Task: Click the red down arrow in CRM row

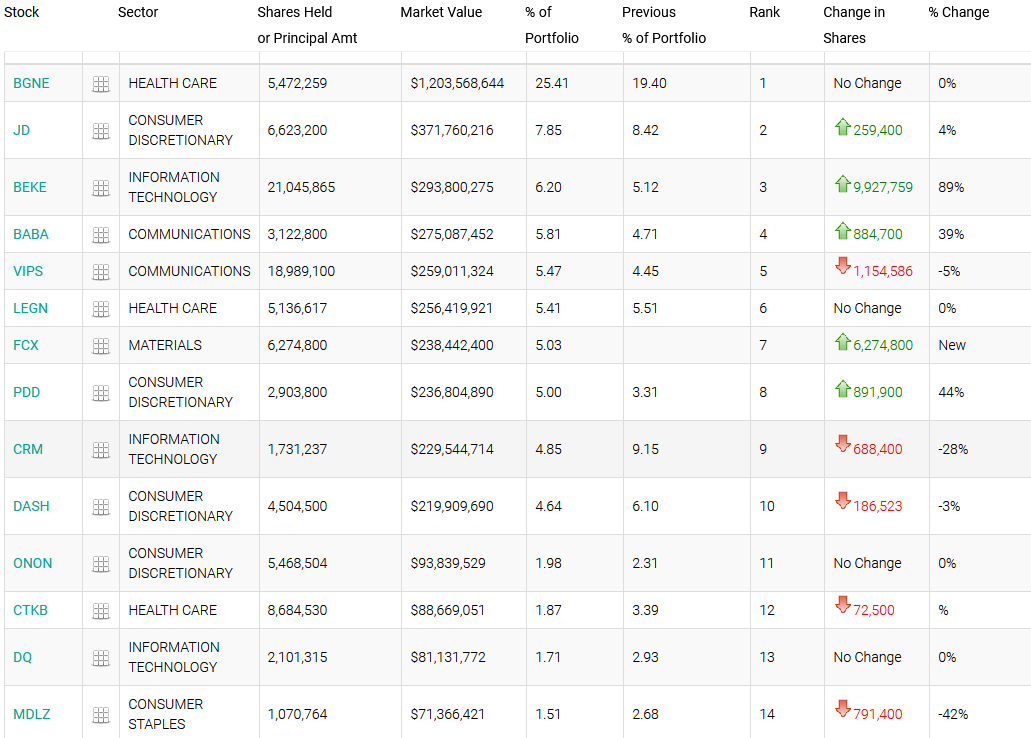Action: point(843,444)
